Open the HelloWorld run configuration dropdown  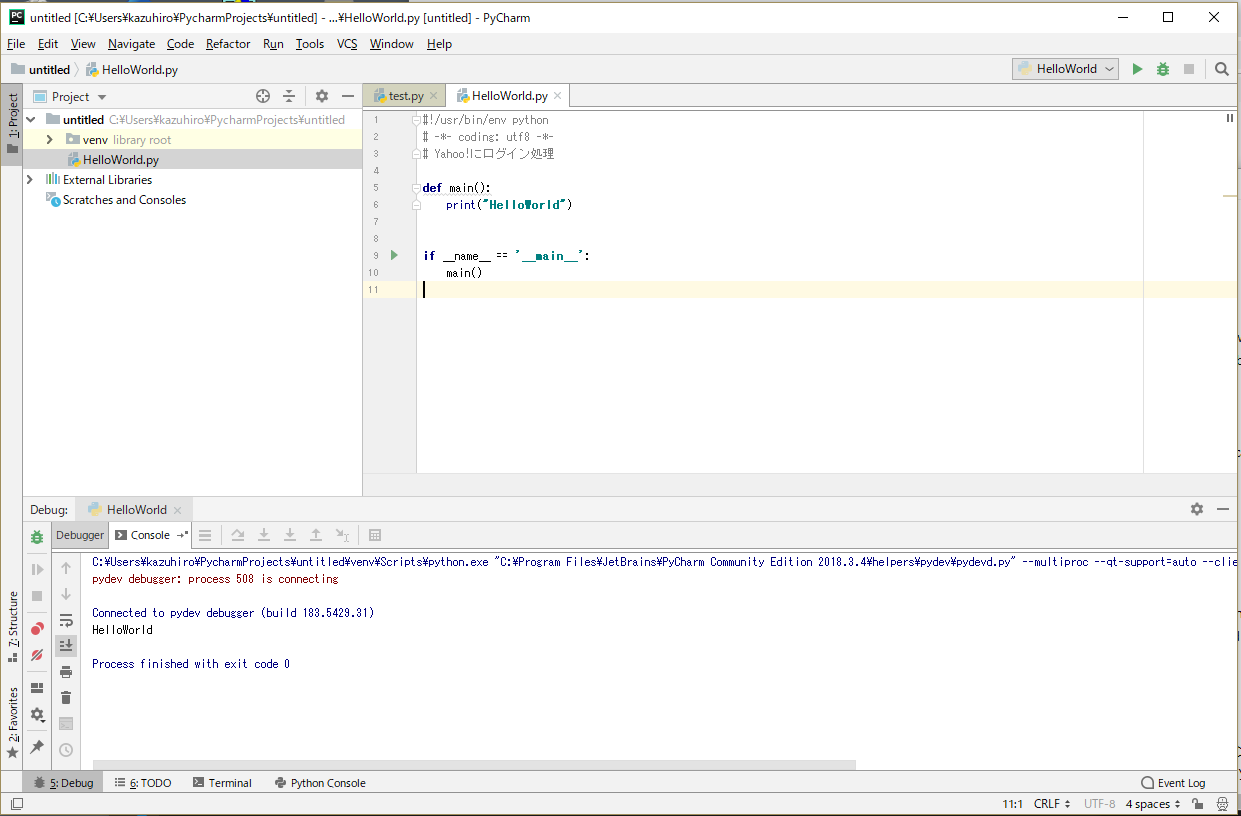[x=1067, y=69]
